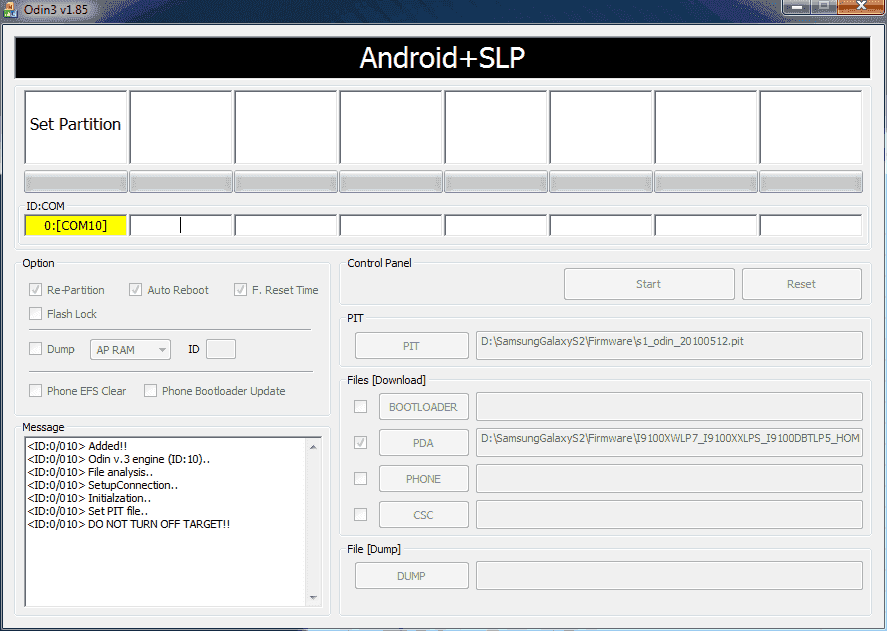Click the Odin3 app icon in title bar
Viewport: 887px width, 631px height.
(10, 10)
